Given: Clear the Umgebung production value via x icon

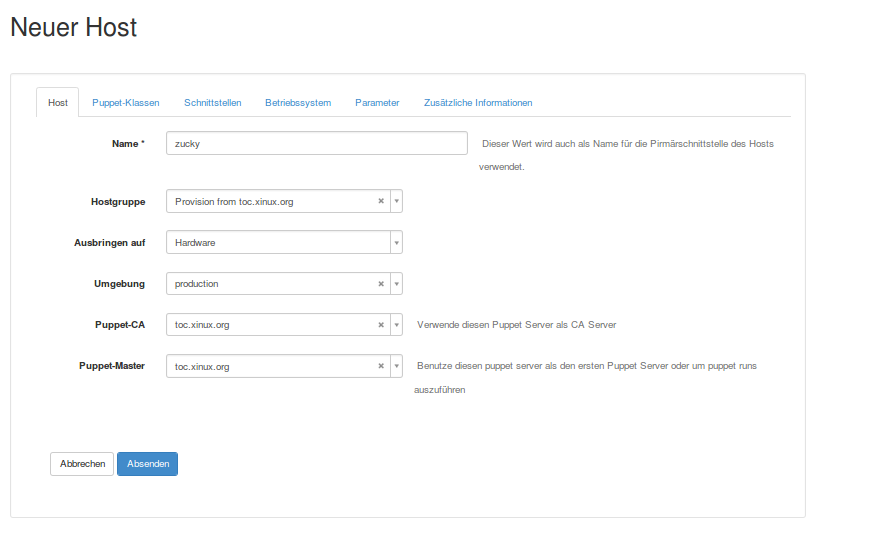Looking at the screenshot, I should 380,284.
